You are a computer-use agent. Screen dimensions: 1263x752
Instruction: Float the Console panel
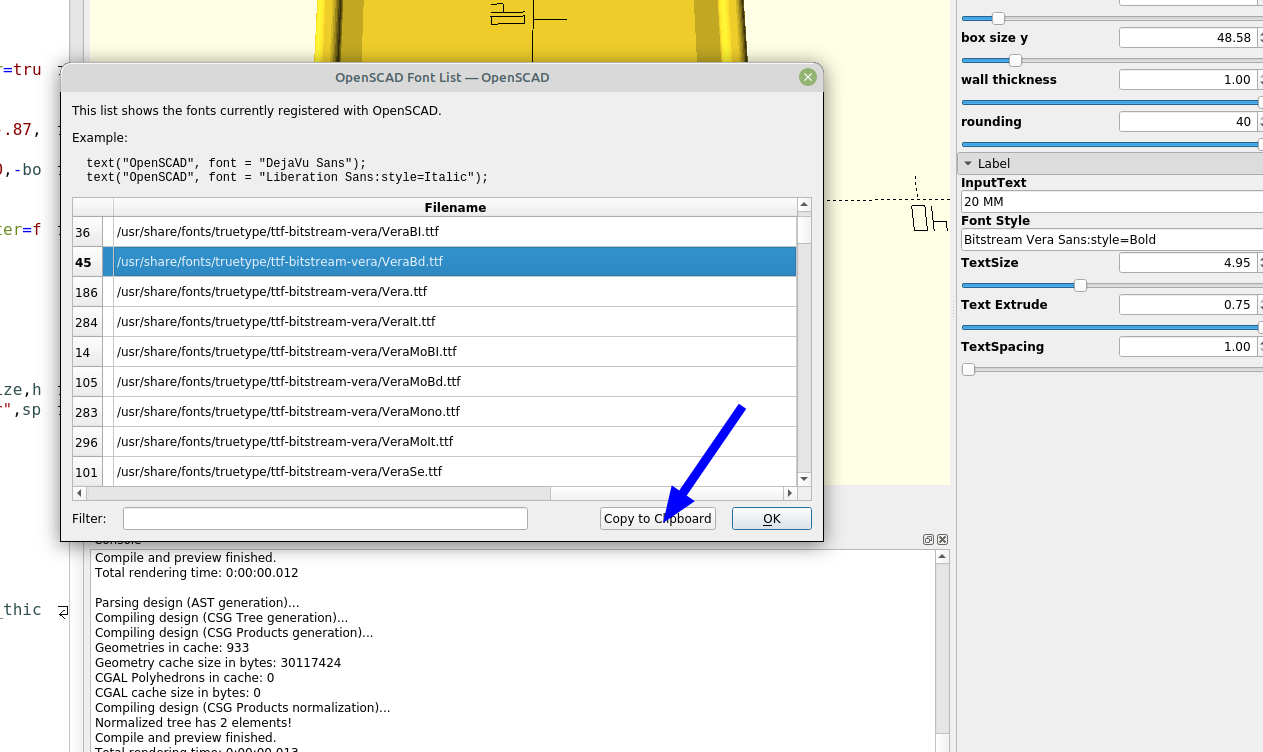coord(928,540)
